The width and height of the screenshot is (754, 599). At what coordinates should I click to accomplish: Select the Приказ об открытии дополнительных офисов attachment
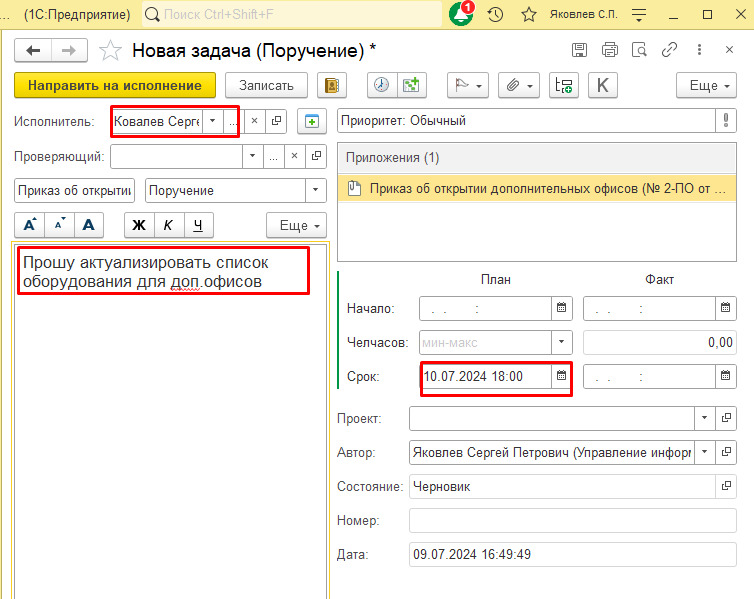coord(537,188)
